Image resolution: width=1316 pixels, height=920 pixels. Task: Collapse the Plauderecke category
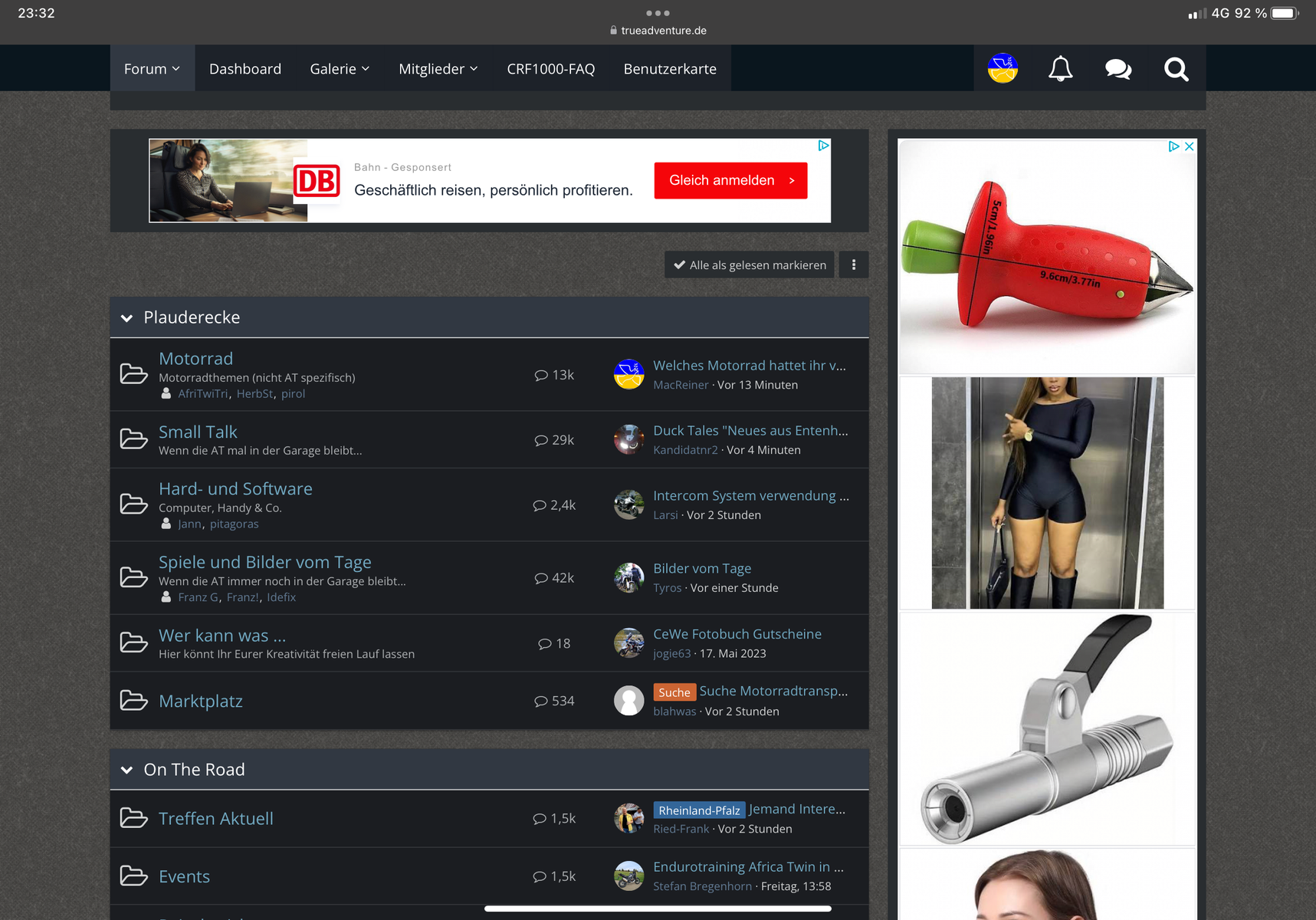tap(127, 317)
